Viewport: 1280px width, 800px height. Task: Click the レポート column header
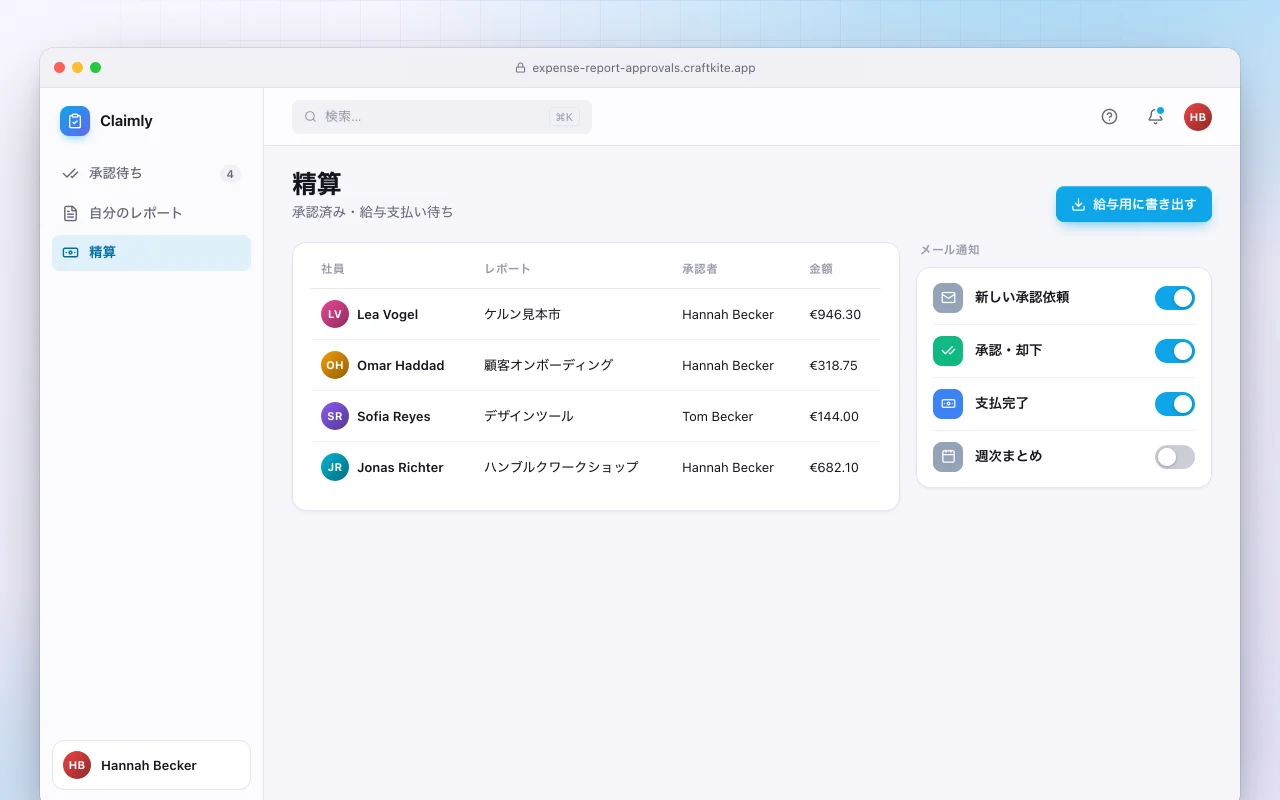[x=508, y=269]
